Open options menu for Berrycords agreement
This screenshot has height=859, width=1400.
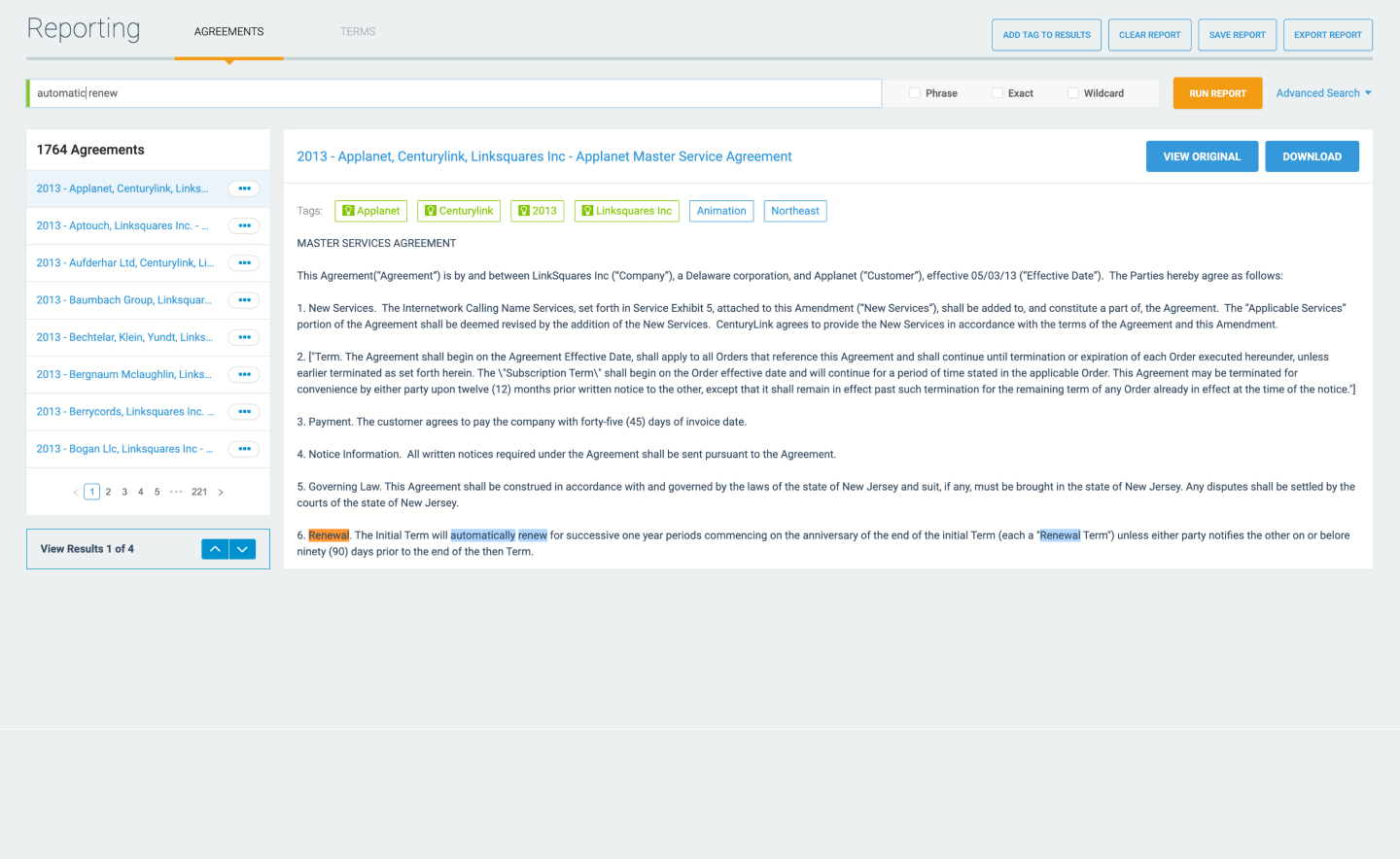[x=244, y=412]
